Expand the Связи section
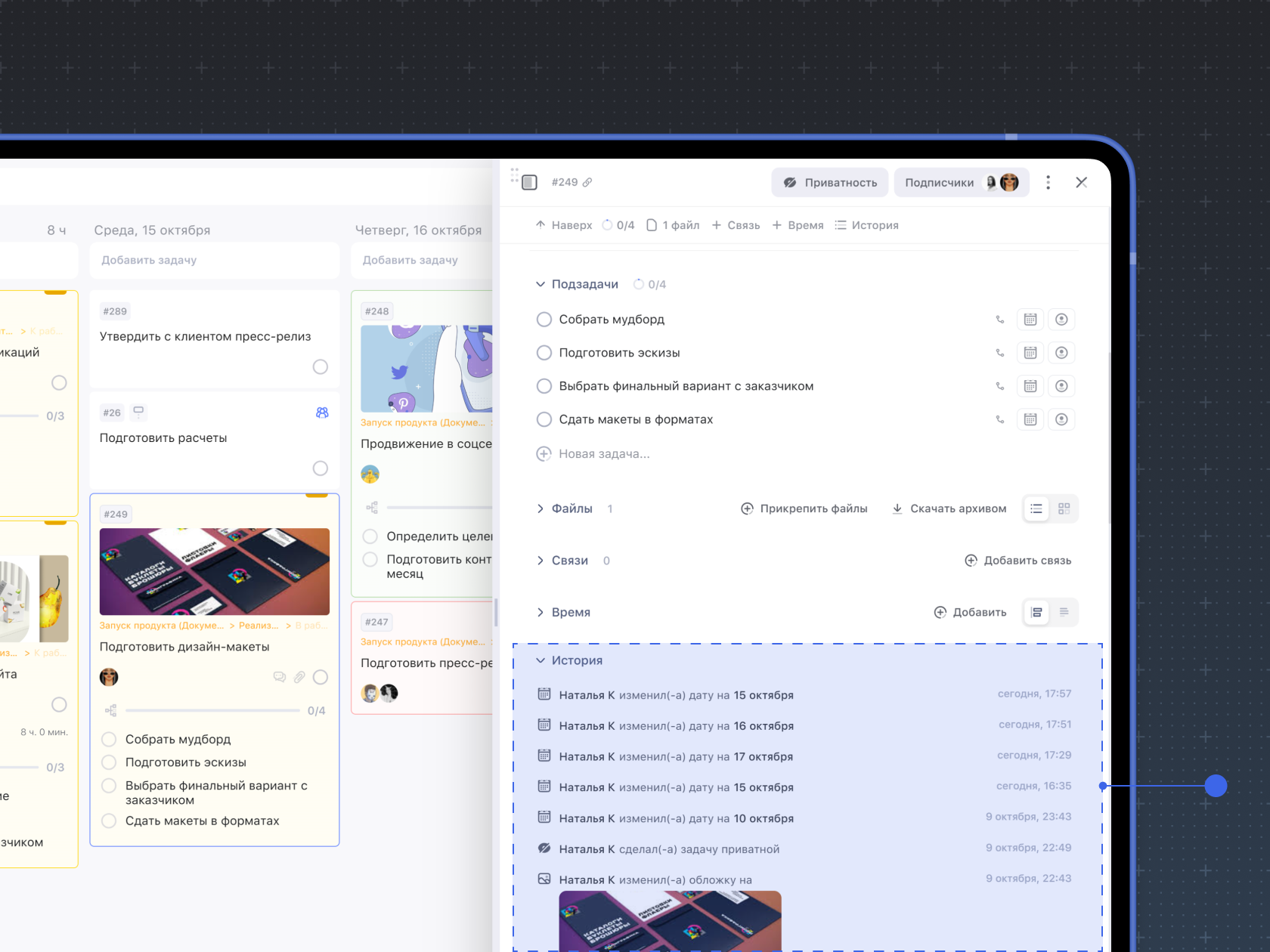The image size is (1270, 952). point(541,561)
